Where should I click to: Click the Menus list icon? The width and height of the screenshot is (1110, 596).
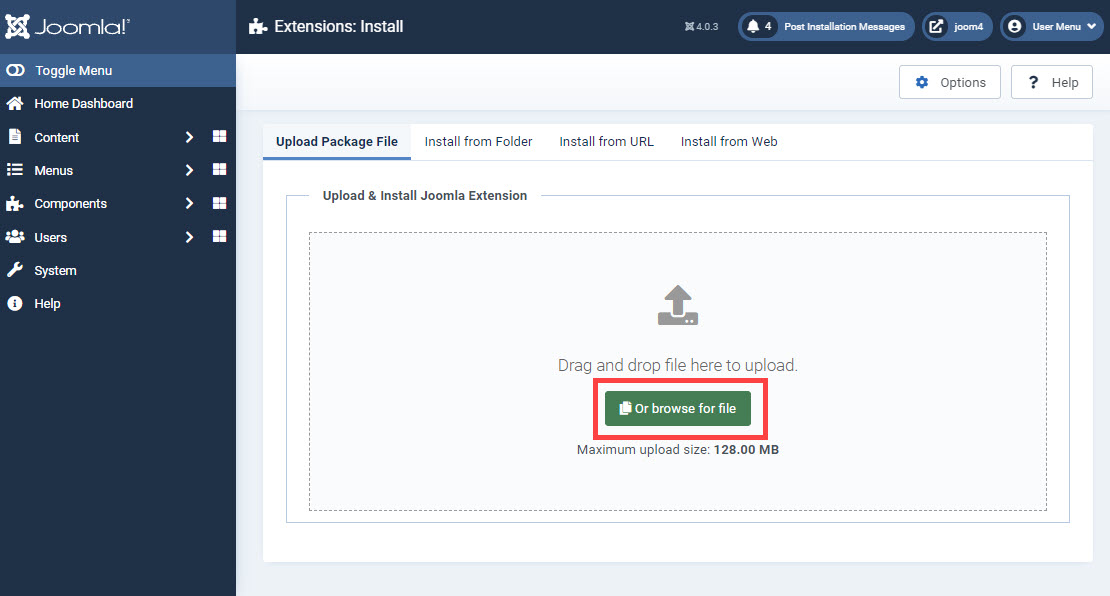[15, 170]
